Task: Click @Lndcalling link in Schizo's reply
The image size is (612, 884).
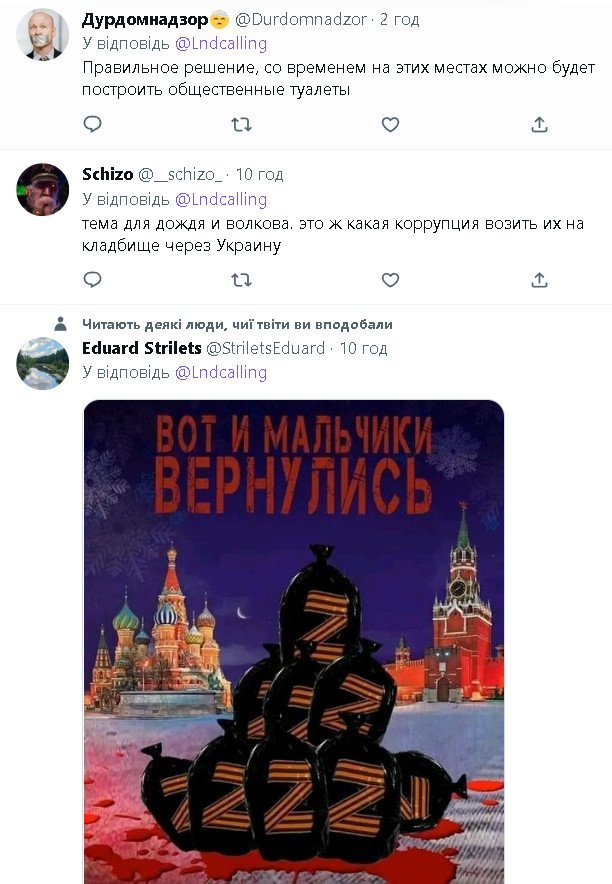Action: (x=221, y=198)
